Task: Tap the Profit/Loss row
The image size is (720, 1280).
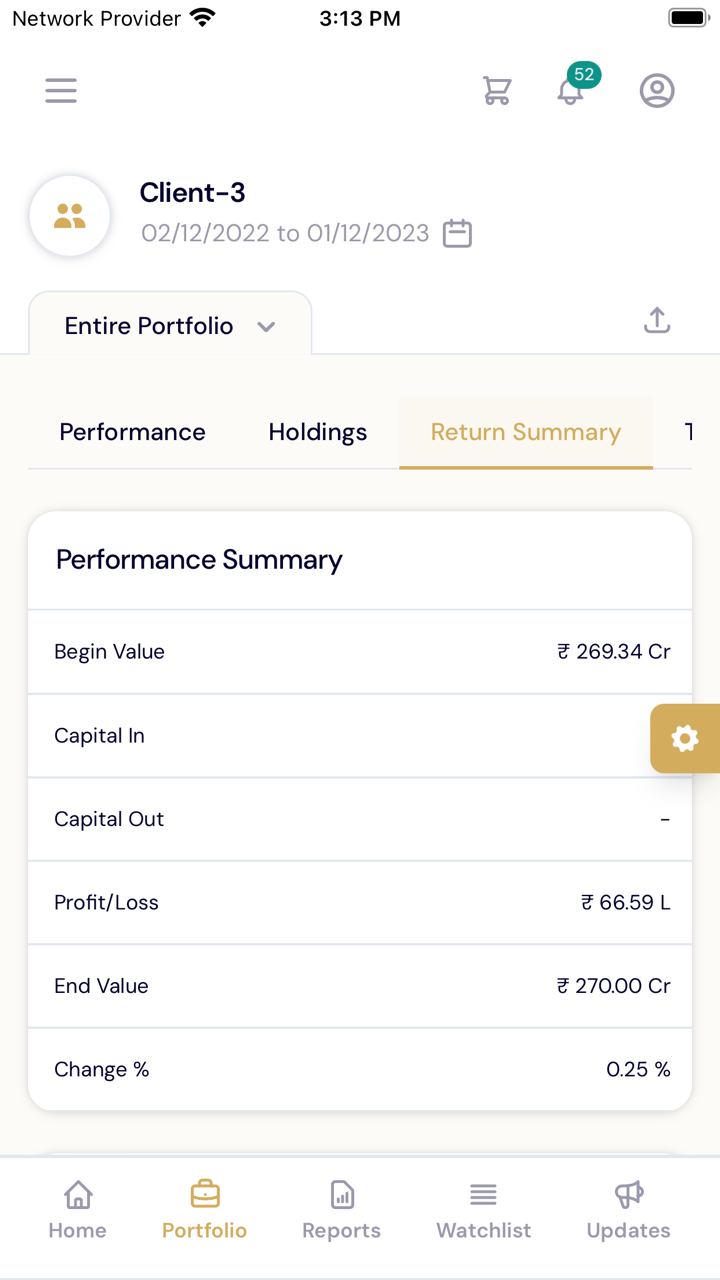Action: [360, 902]
